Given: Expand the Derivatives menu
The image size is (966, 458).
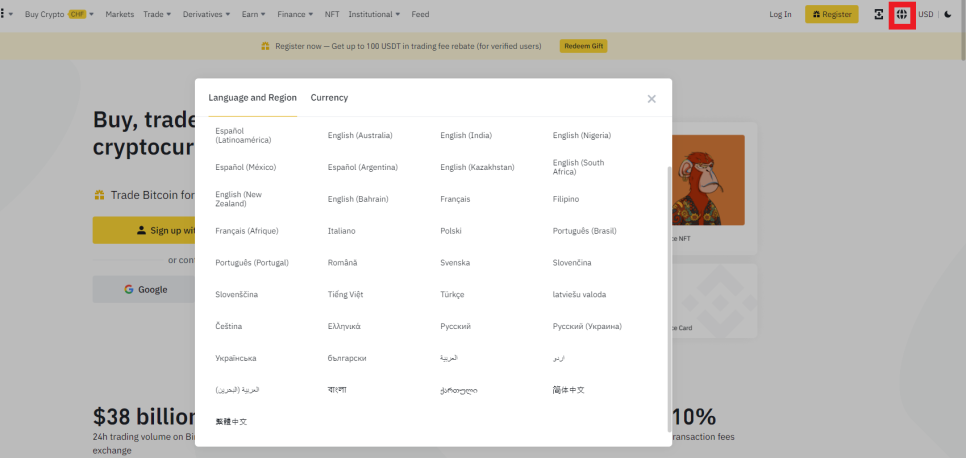Looking at the screenshot, I should [x=206, y=14].
